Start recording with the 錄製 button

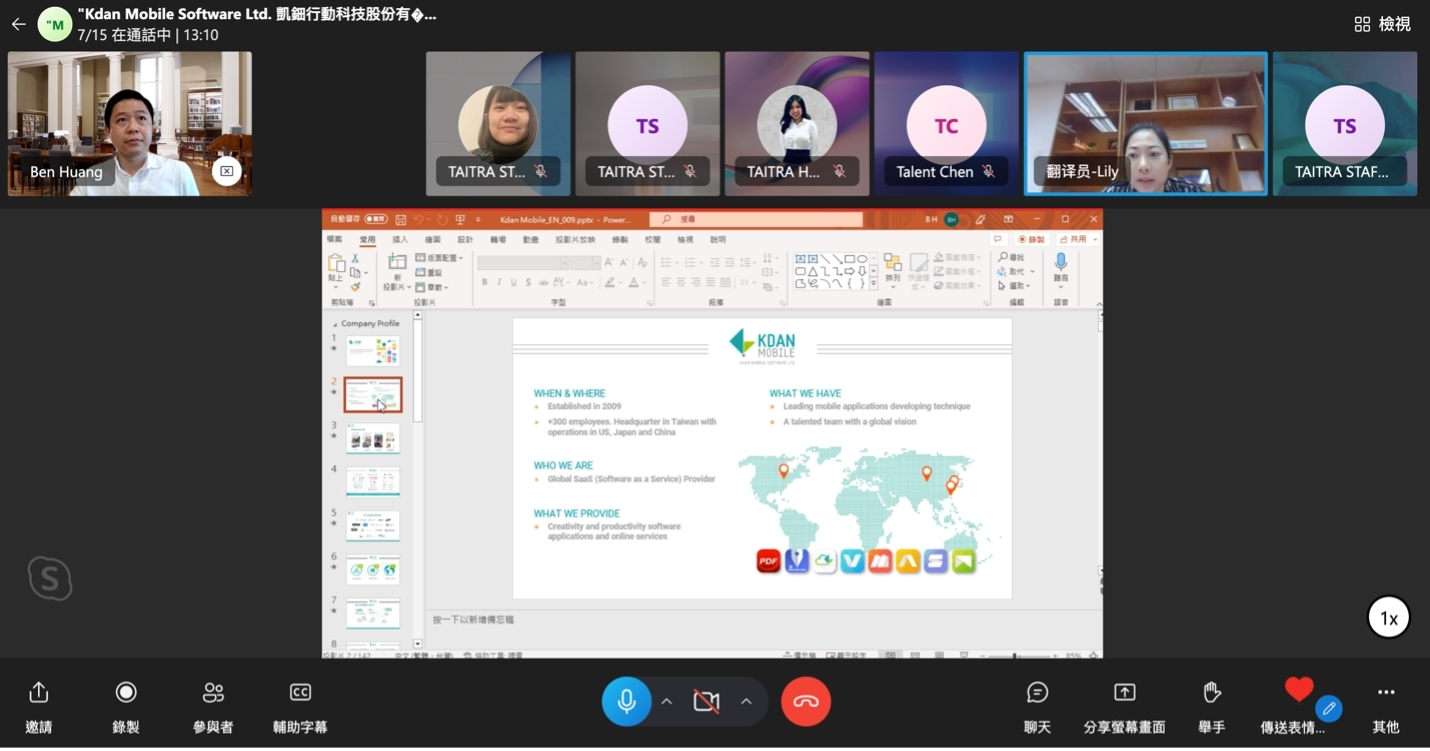[126, 706]
